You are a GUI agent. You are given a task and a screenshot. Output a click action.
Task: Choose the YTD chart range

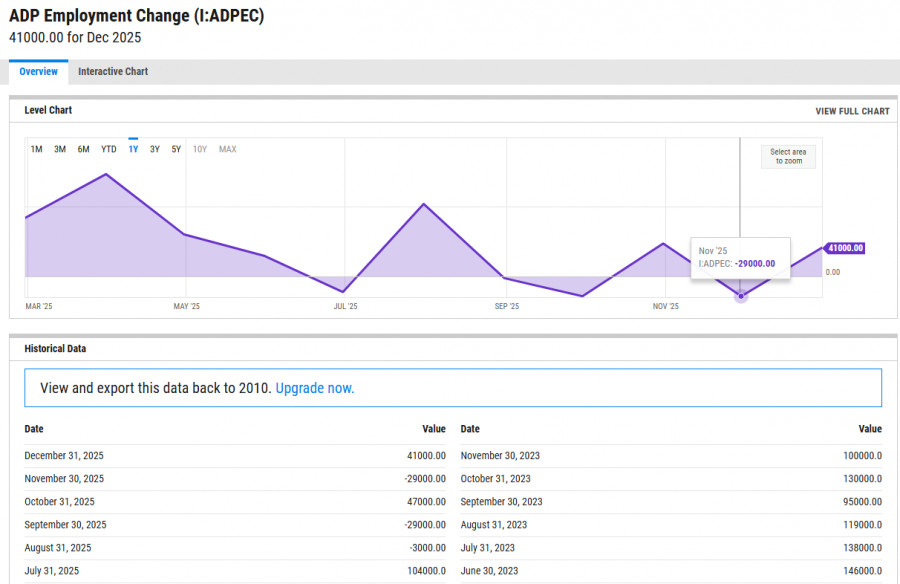click(108, 149)
